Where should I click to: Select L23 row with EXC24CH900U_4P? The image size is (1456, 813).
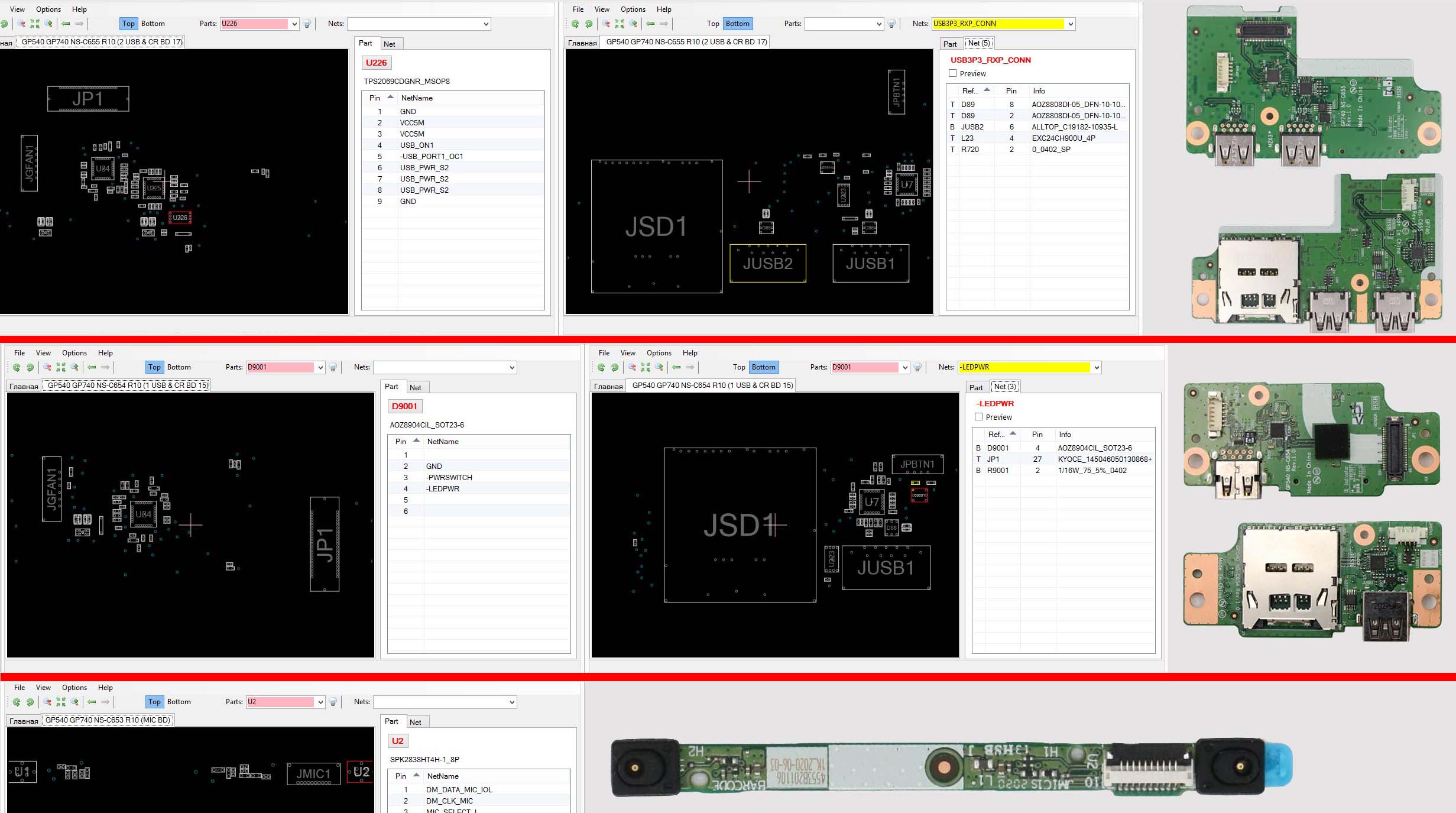click(x=1037, y=138)
